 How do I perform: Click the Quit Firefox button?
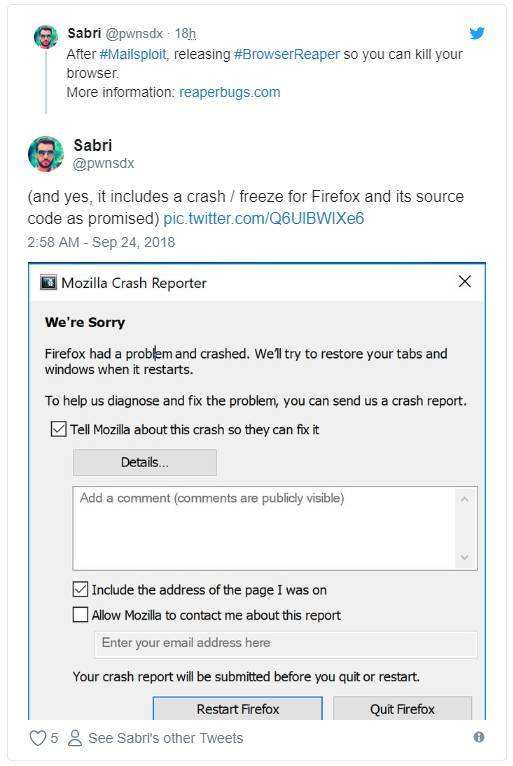402,708
